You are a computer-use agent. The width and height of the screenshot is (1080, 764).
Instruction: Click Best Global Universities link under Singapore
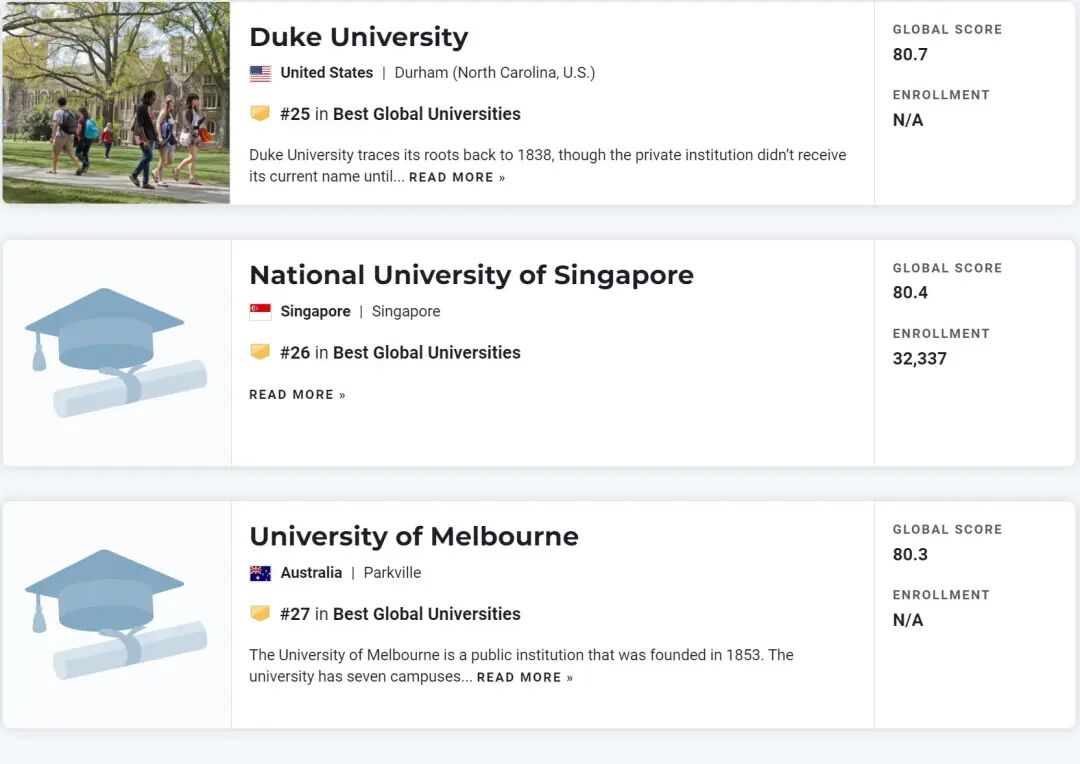click(x=426, y=352)
